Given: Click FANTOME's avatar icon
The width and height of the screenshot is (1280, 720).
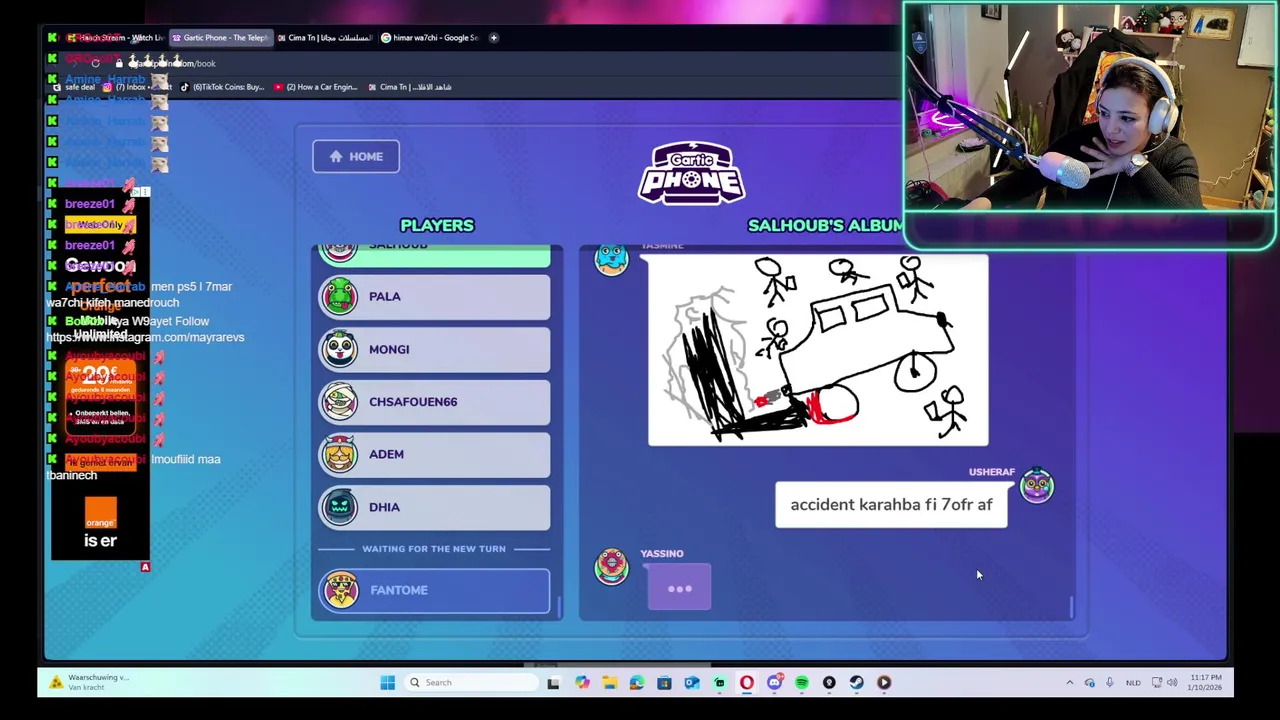Looking at the screenshot, I should [x=341, y=590].
